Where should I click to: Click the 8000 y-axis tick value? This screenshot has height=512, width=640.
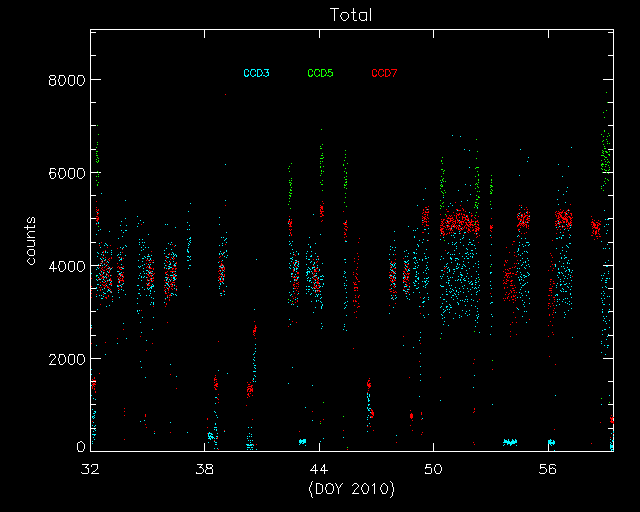pos(67,80)
